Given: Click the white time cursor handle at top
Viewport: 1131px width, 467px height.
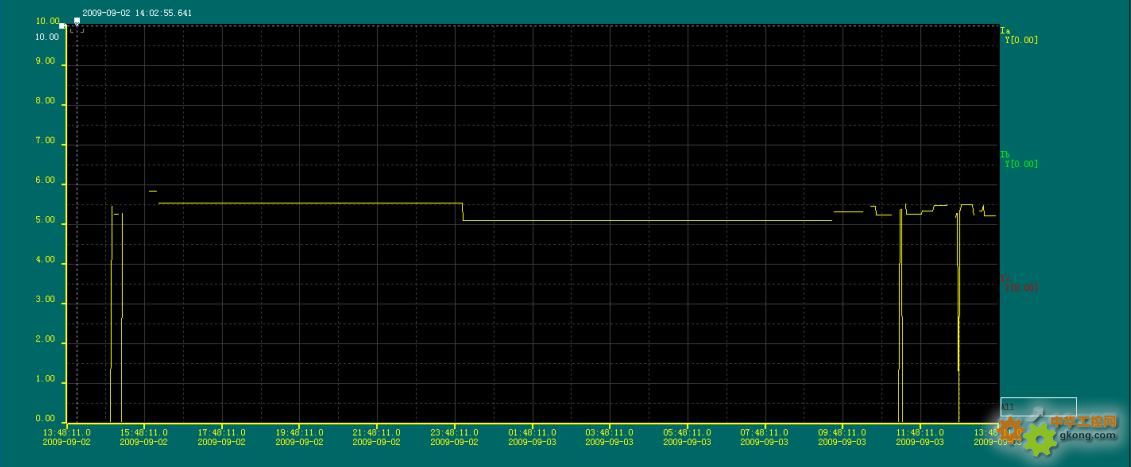Looking at the screenshot, I should (77, 20).
